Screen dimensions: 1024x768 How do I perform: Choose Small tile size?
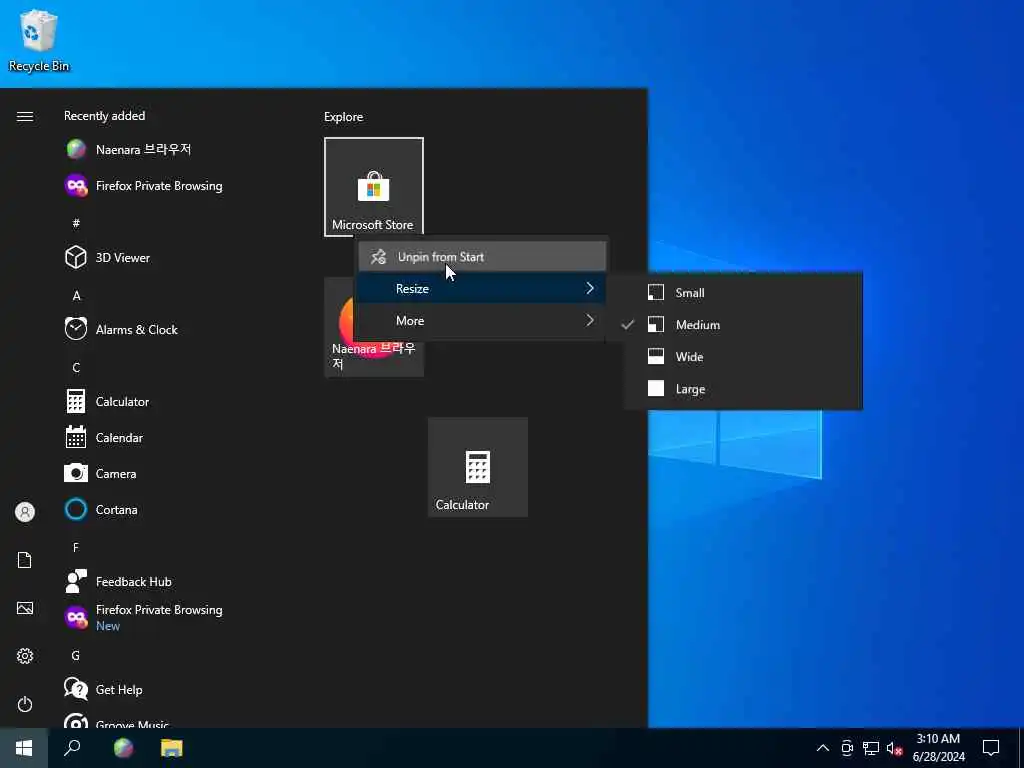pos(743,293)
